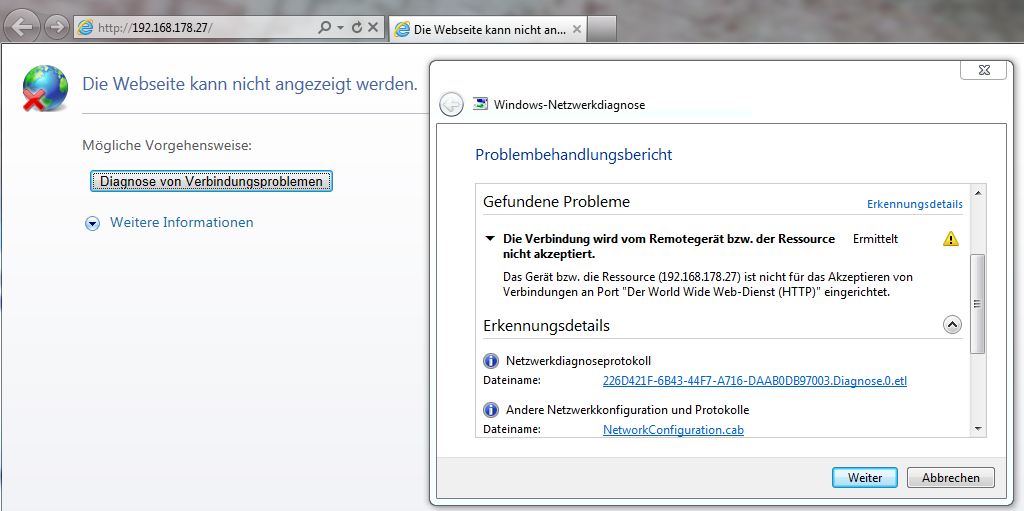Open 'Erkennungsdetails' link at top right
Image resolution: width=1024 pixels, height=511 pixels.
914,204
